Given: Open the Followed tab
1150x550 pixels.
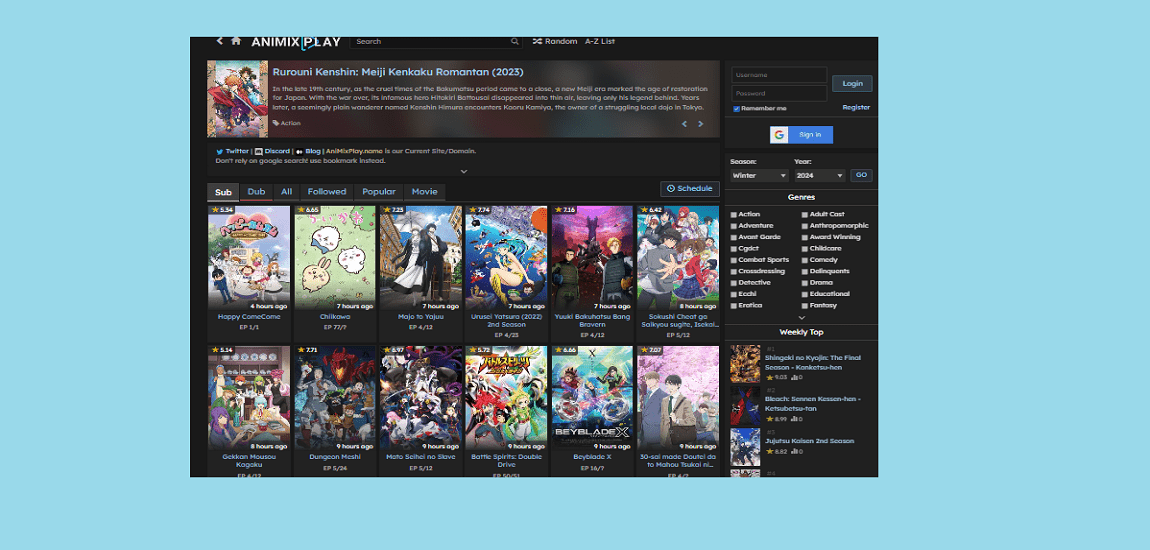Looking at the screenshot, I should point(326,192).
